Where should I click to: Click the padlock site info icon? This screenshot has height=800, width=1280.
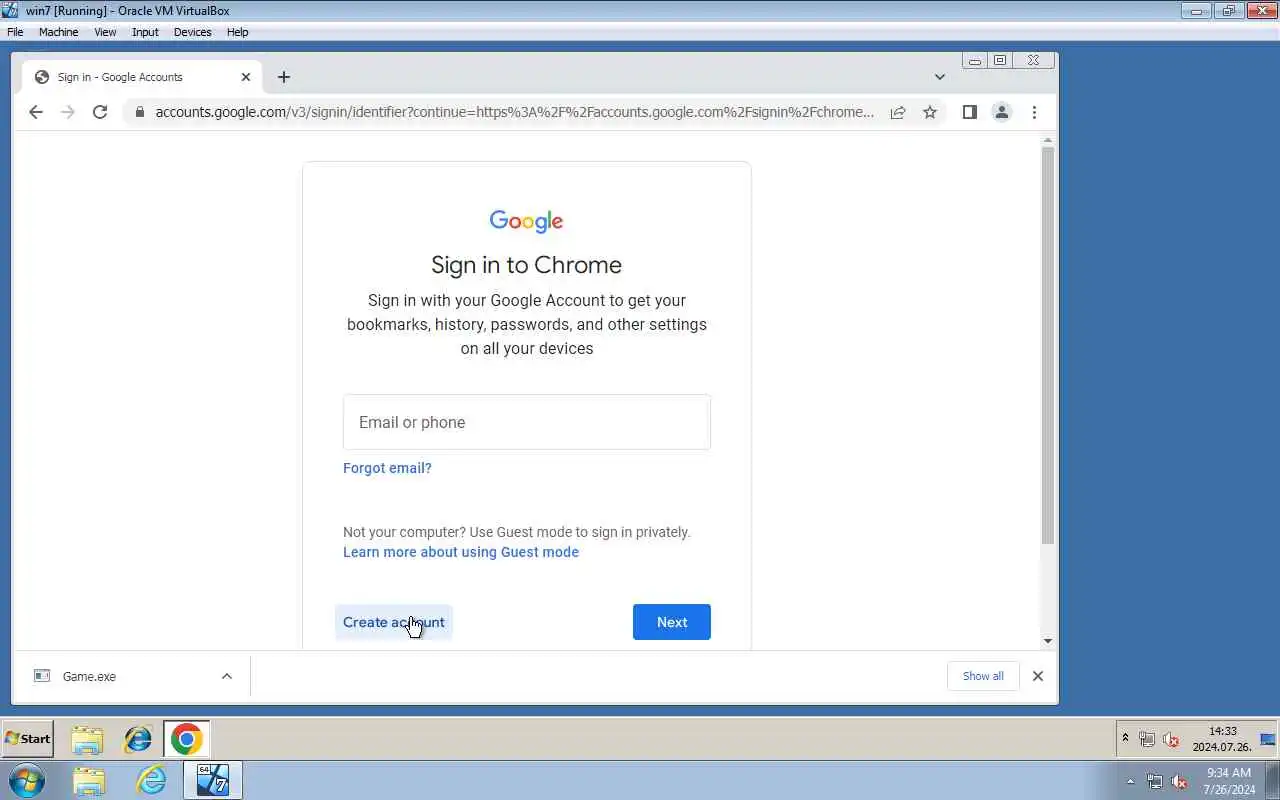coord(140,112)
